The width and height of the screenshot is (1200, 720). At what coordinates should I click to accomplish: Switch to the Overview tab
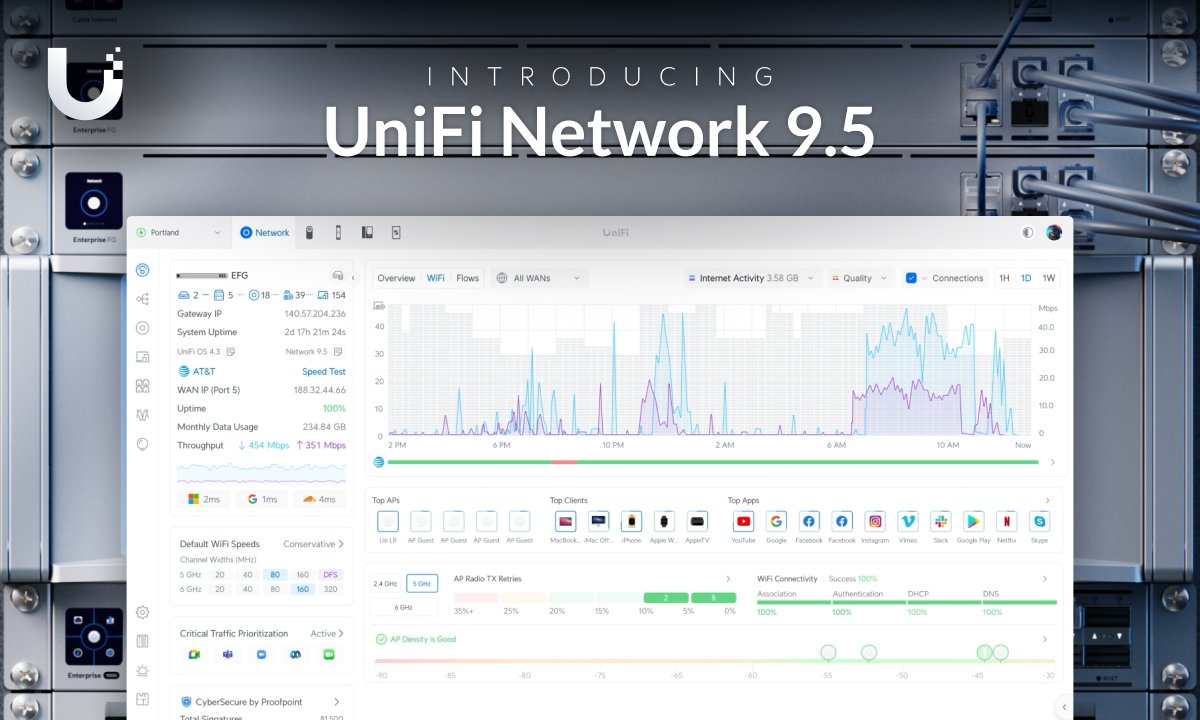pyautogui.click(x=396, y=278)
